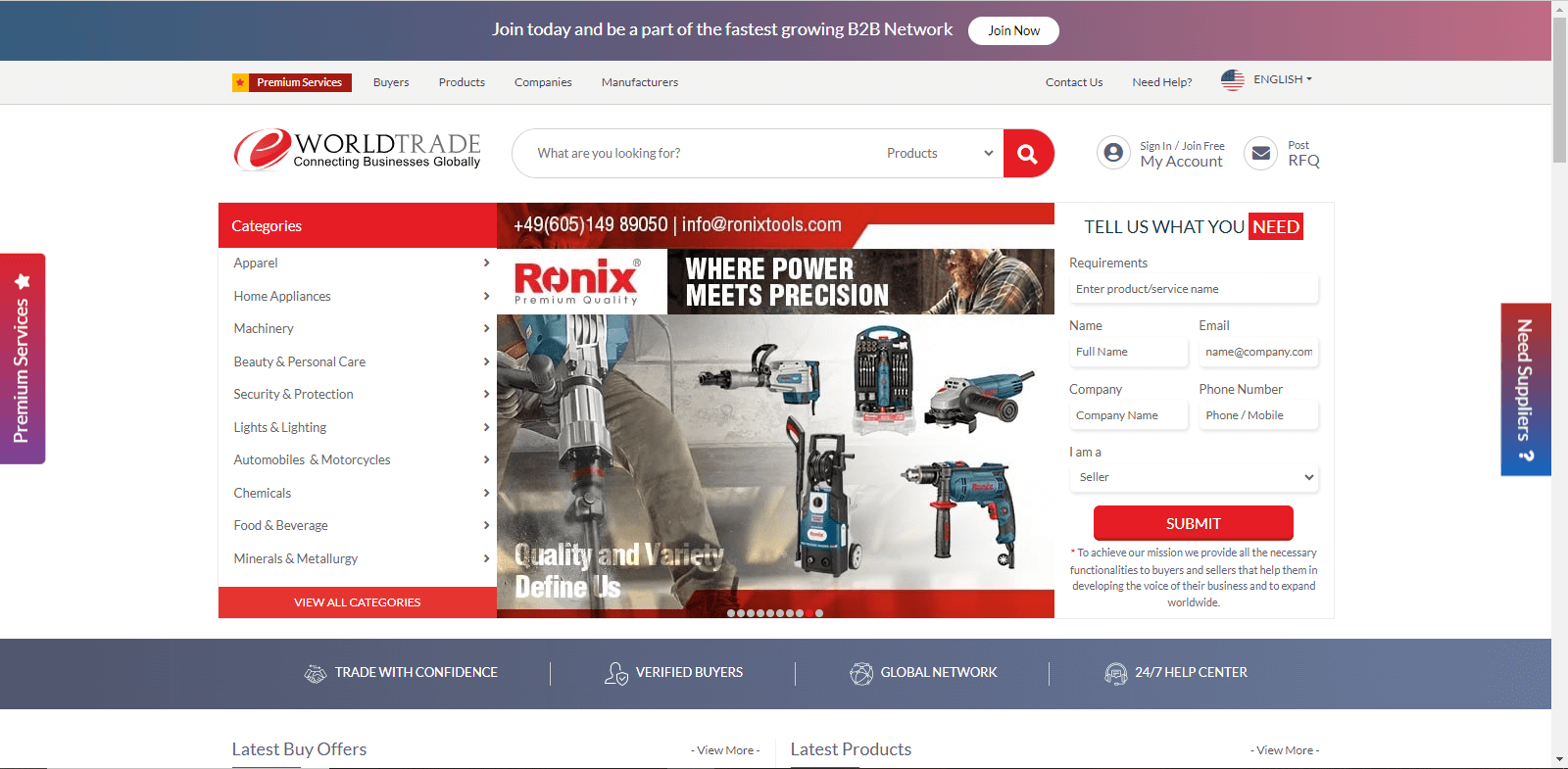The height and width of the screenshot is (769, 1568).
Task: Click the Premium Services star icon in top nav
Action: point(240,82)
